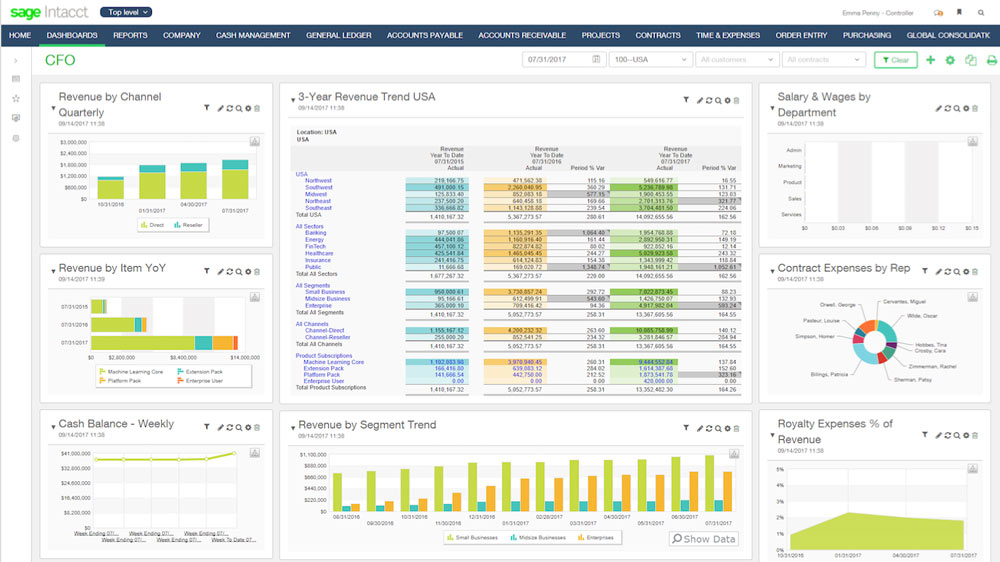
Task: Open the All customers filter dropdown
Action: pyautogui.click(x=736, y=60)
